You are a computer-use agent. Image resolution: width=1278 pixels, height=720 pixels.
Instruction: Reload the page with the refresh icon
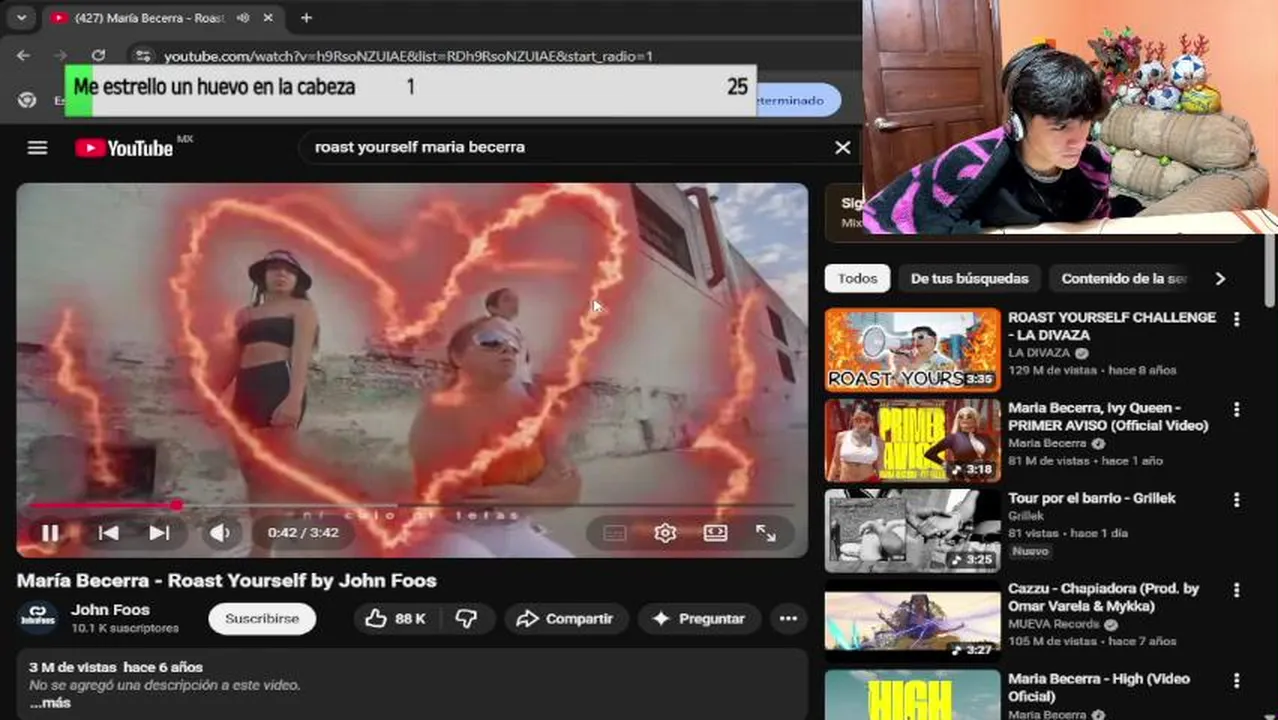[98, 56]
